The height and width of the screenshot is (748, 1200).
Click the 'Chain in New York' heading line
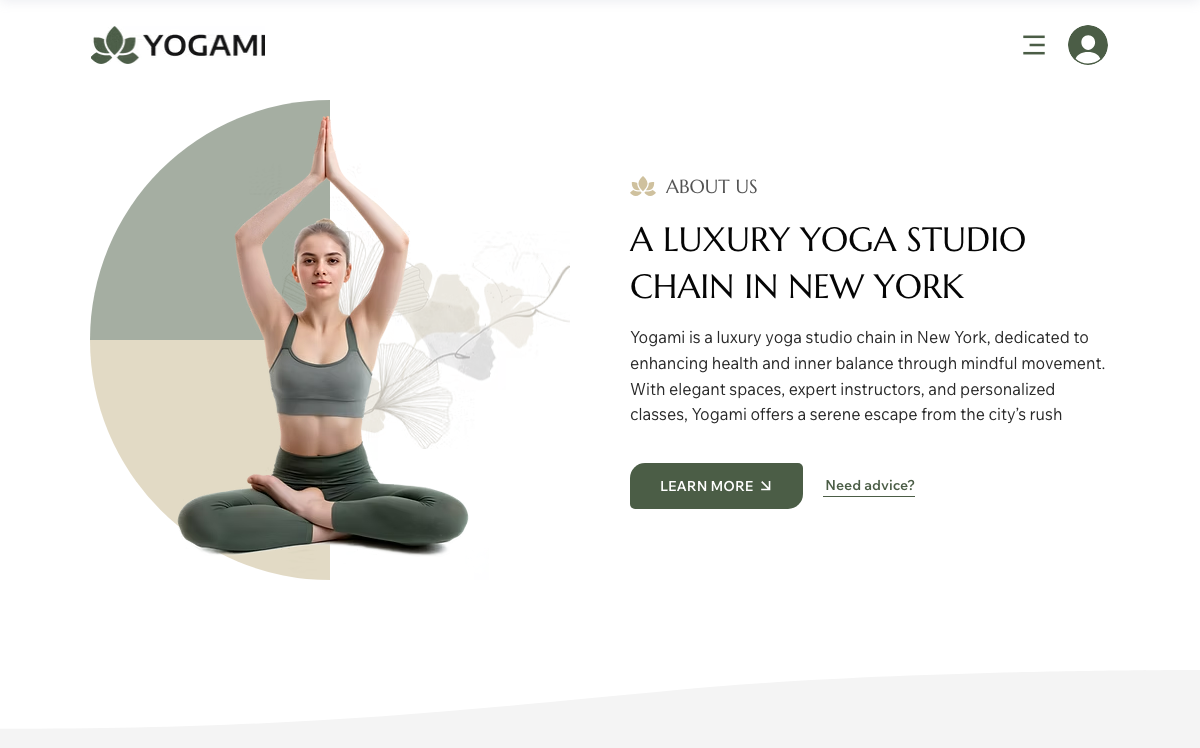coord(797,287)
